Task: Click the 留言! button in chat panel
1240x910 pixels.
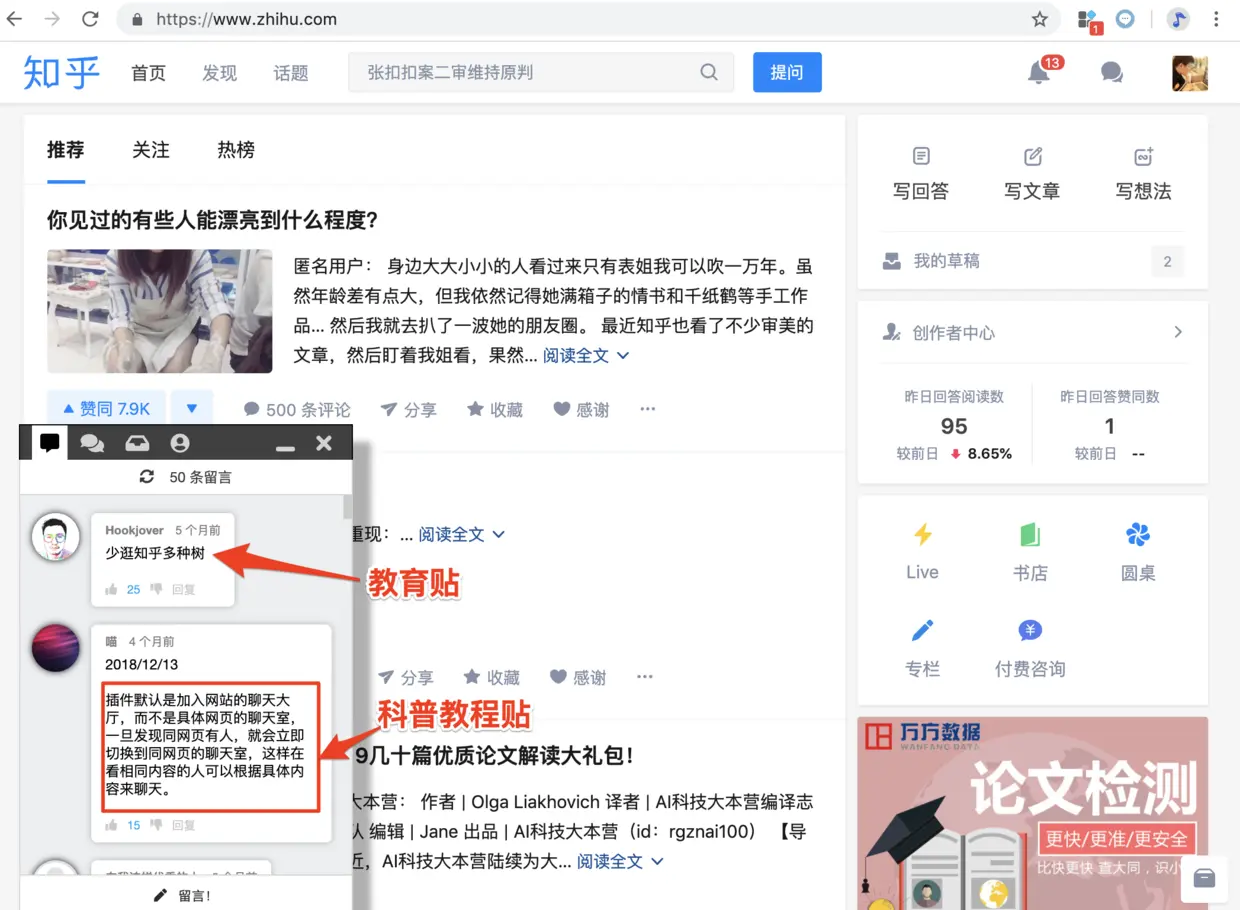Action: [x=185, y=895]
